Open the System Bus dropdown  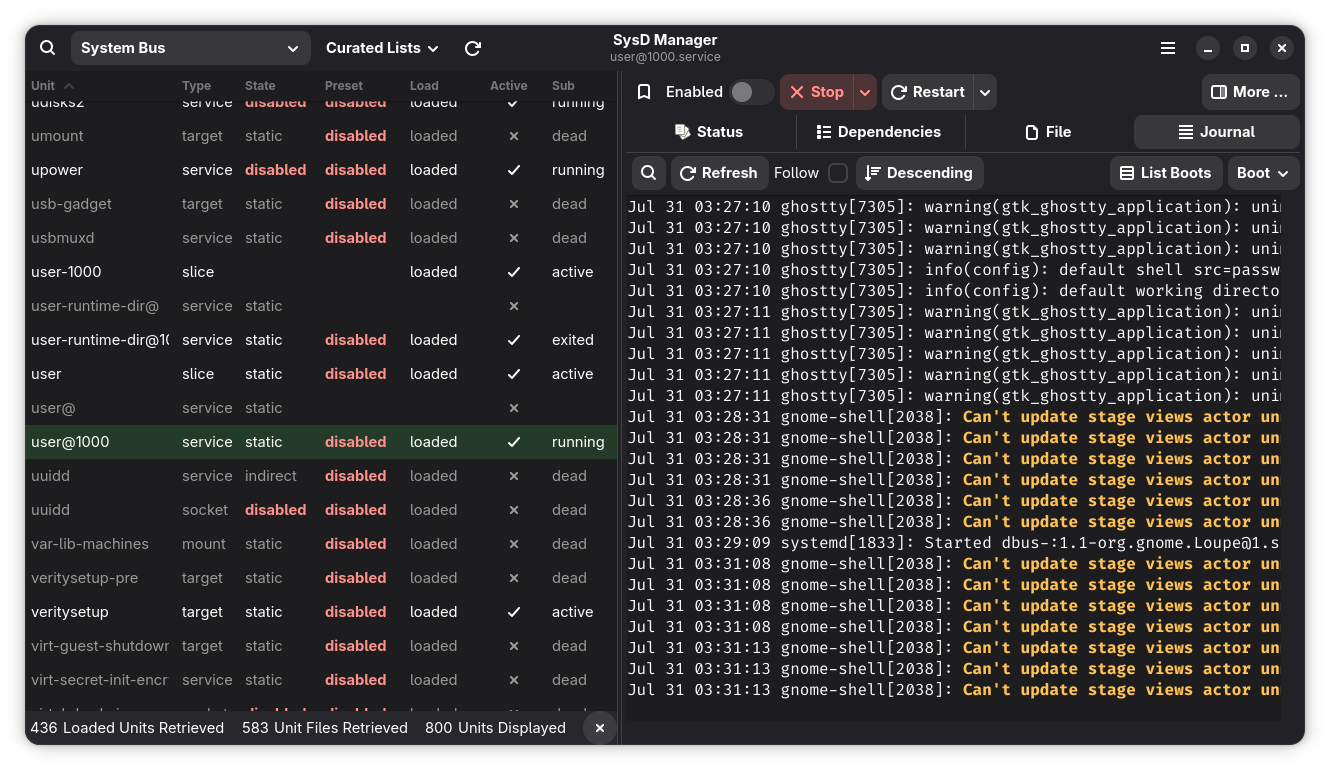pyautogui.click(x=191, y=48)
